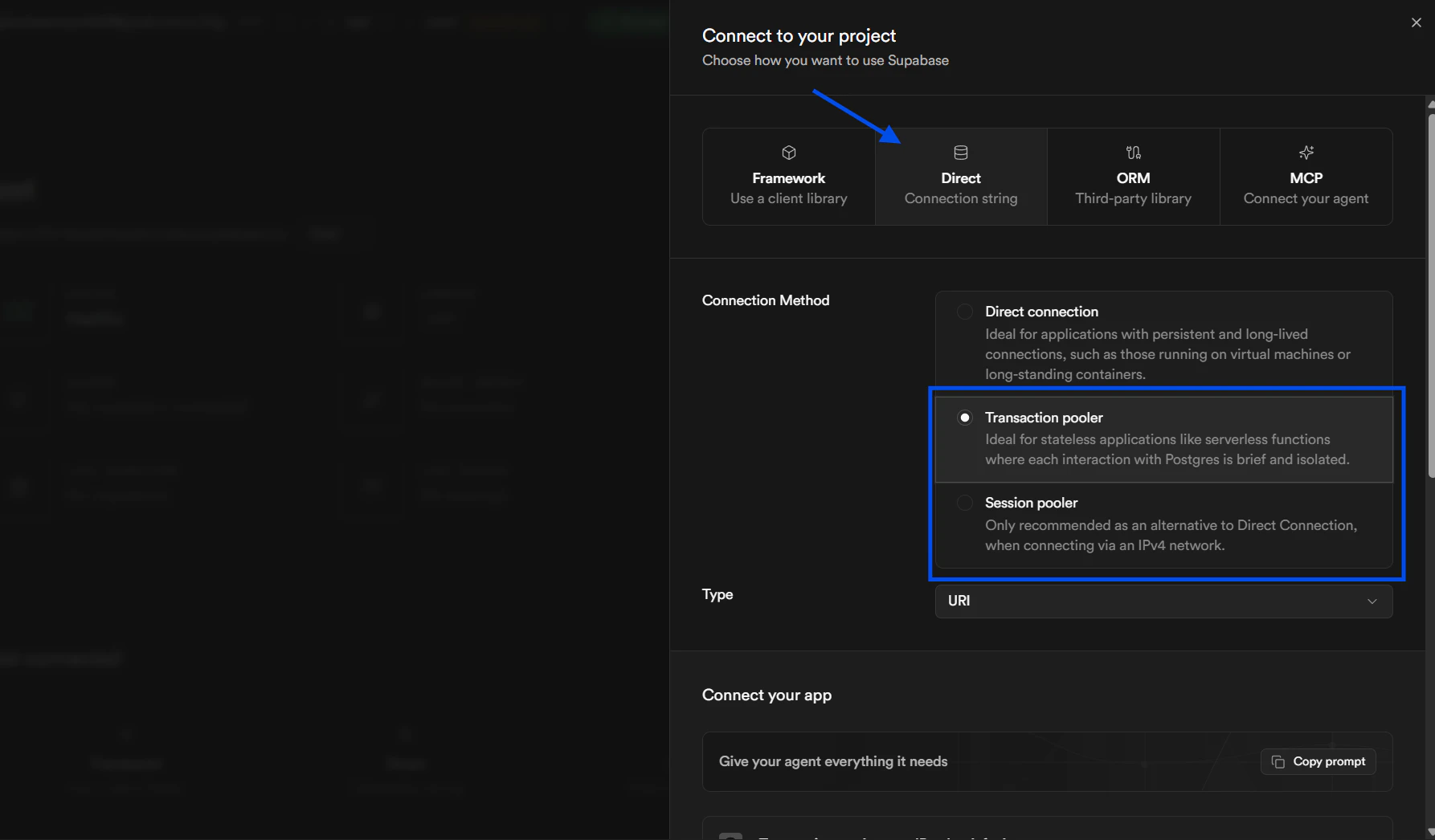Expand the chevron in the Type dropdown
Image resolution: width=1435 pixels, height=840 pixels.
[x=1372, y=601]
